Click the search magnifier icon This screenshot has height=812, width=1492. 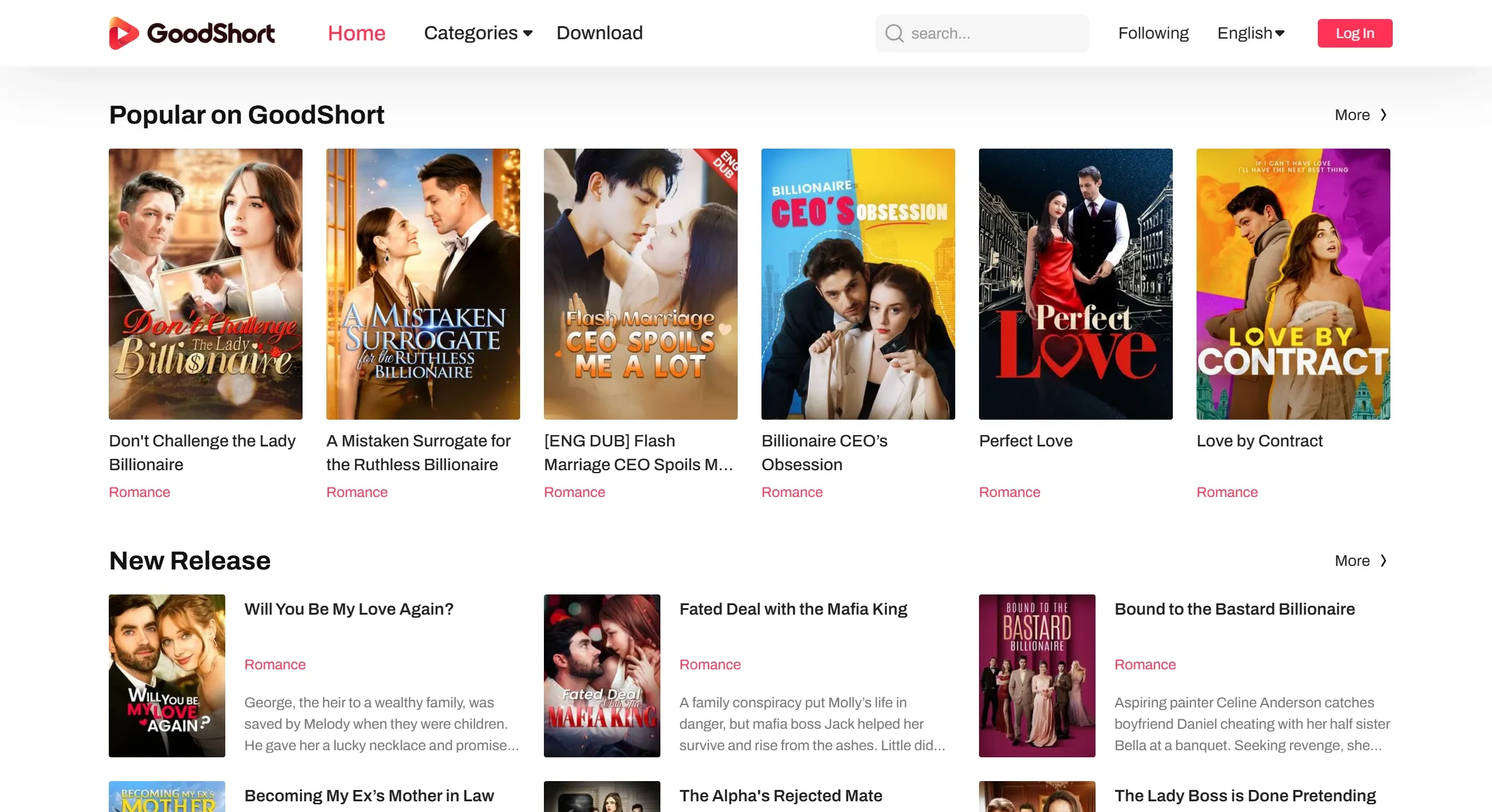click(894, 33)
